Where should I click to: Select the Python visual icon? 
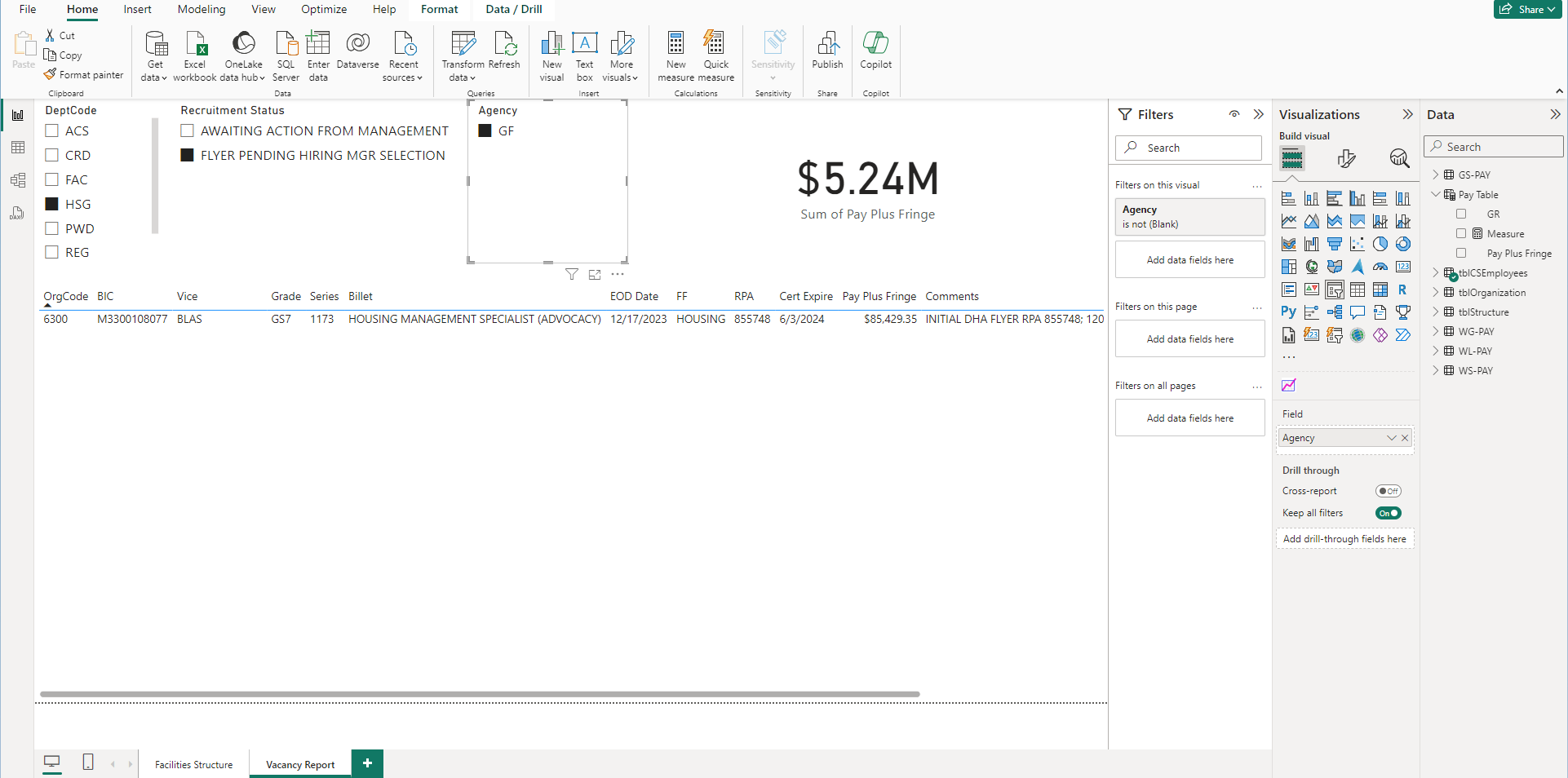click(1288, 312)
